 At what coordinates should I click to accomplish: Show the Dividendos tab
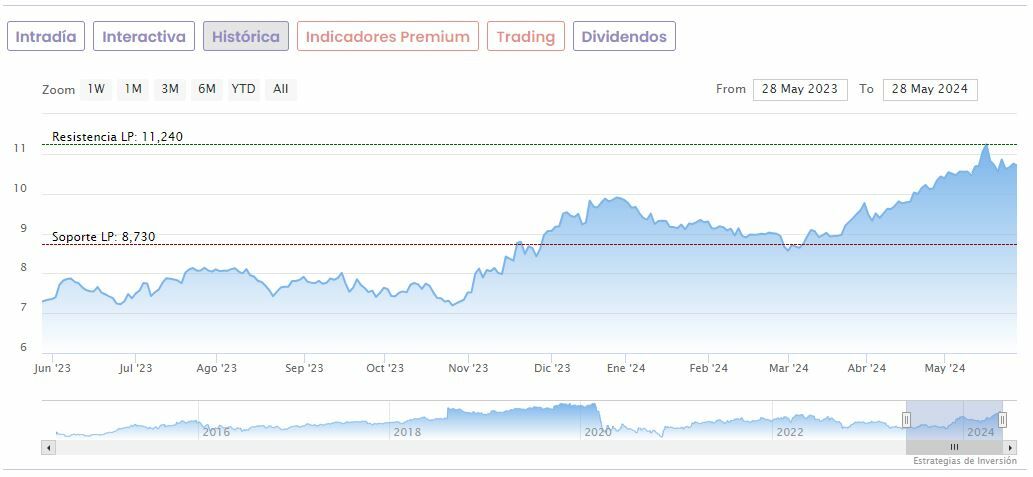(x=624, y=37)
